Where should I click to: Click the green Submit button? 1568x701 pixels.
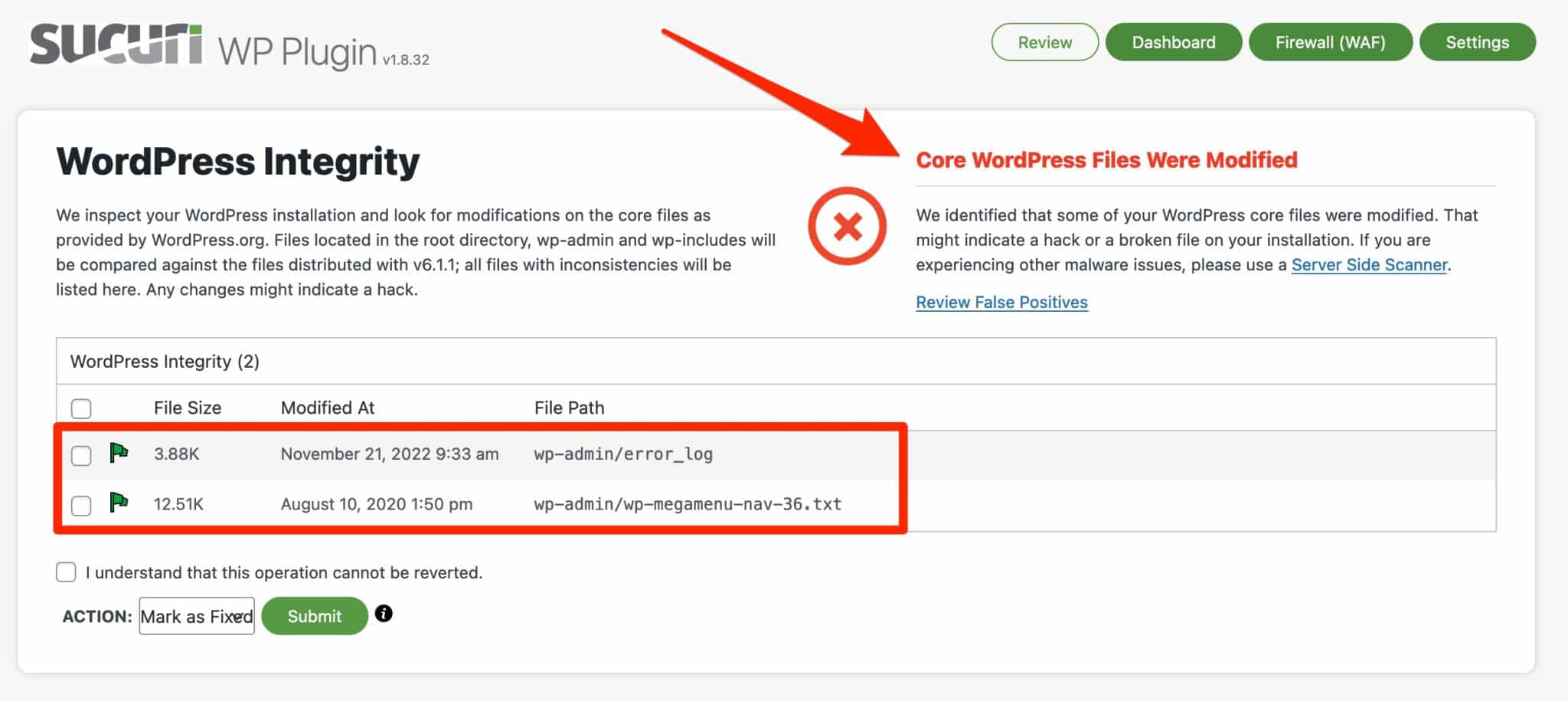(315, 616)
